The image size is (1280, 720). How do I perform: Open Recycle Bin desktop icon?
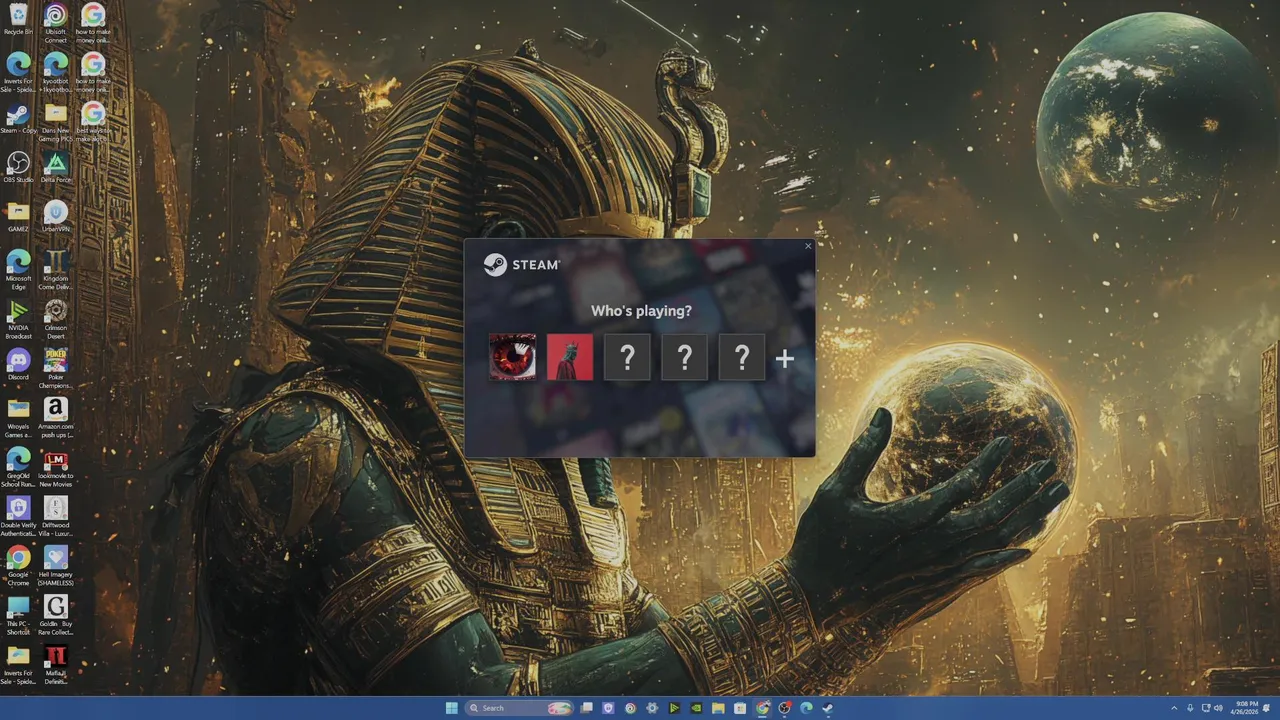tap(18, 19)
